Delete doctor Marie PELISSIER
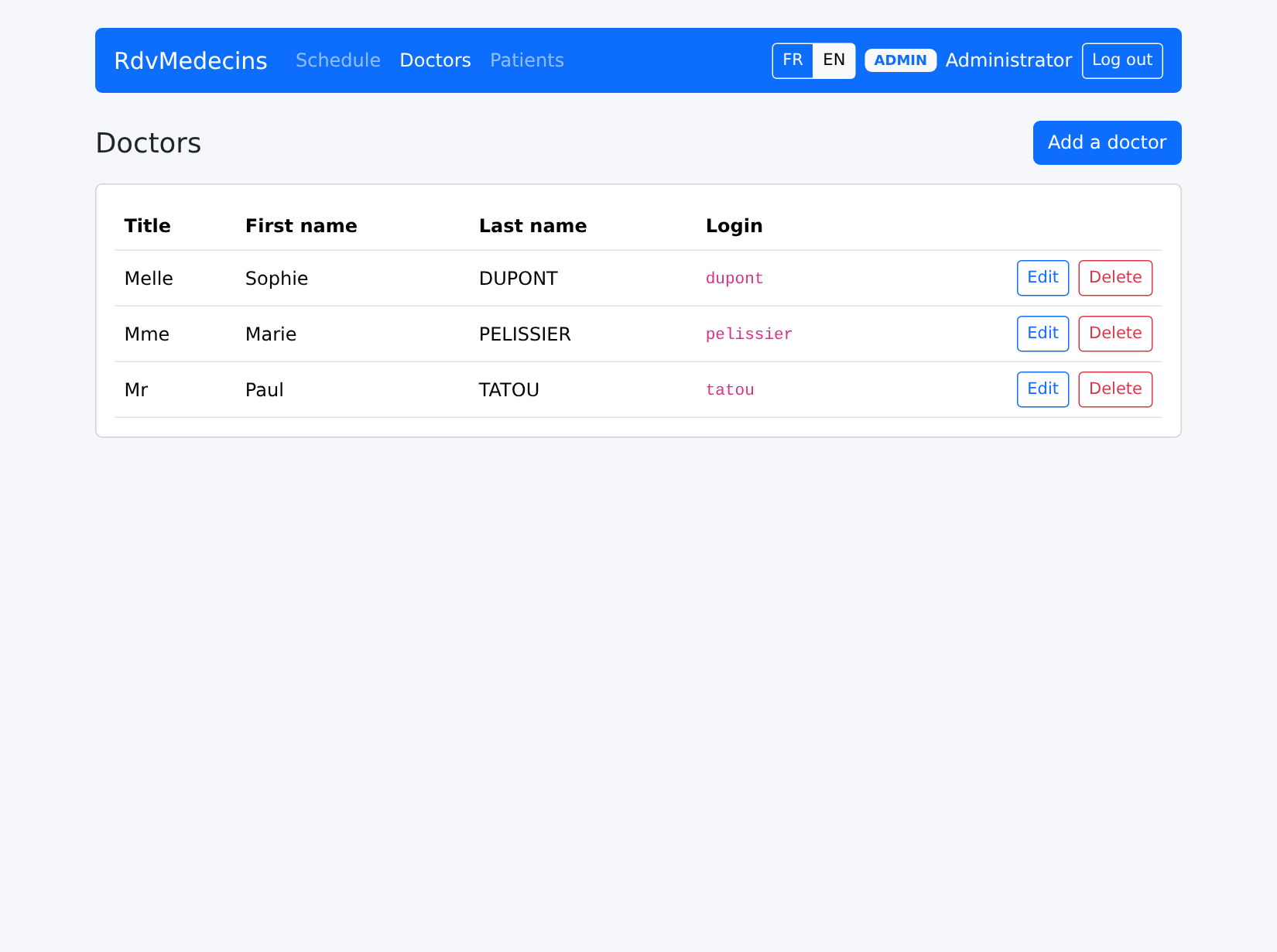This screenshot has width=1277, height=952. 1115,334
